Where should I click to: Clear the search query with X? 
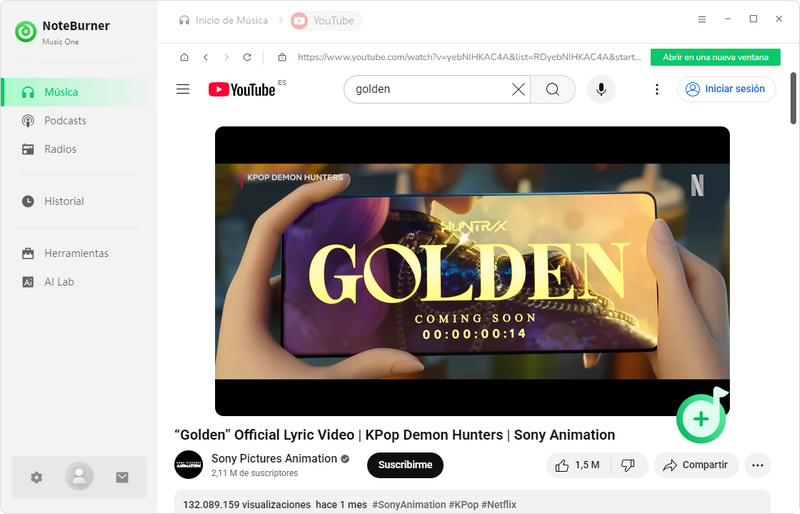(x=518, y=89)
